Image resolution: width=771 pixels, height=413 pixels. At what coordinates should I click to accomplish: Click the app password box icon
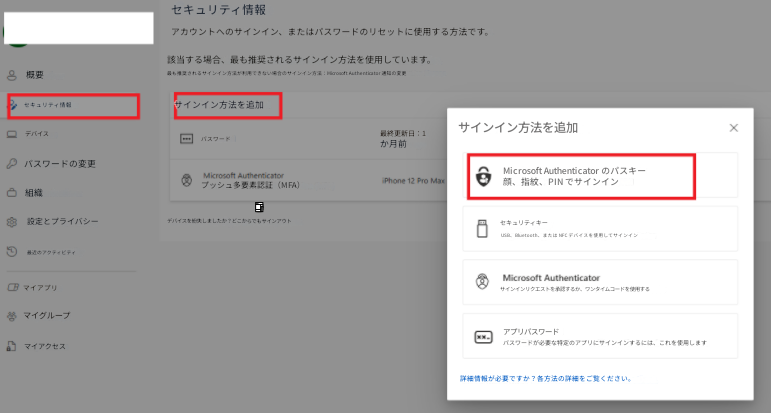click(483, 337)
